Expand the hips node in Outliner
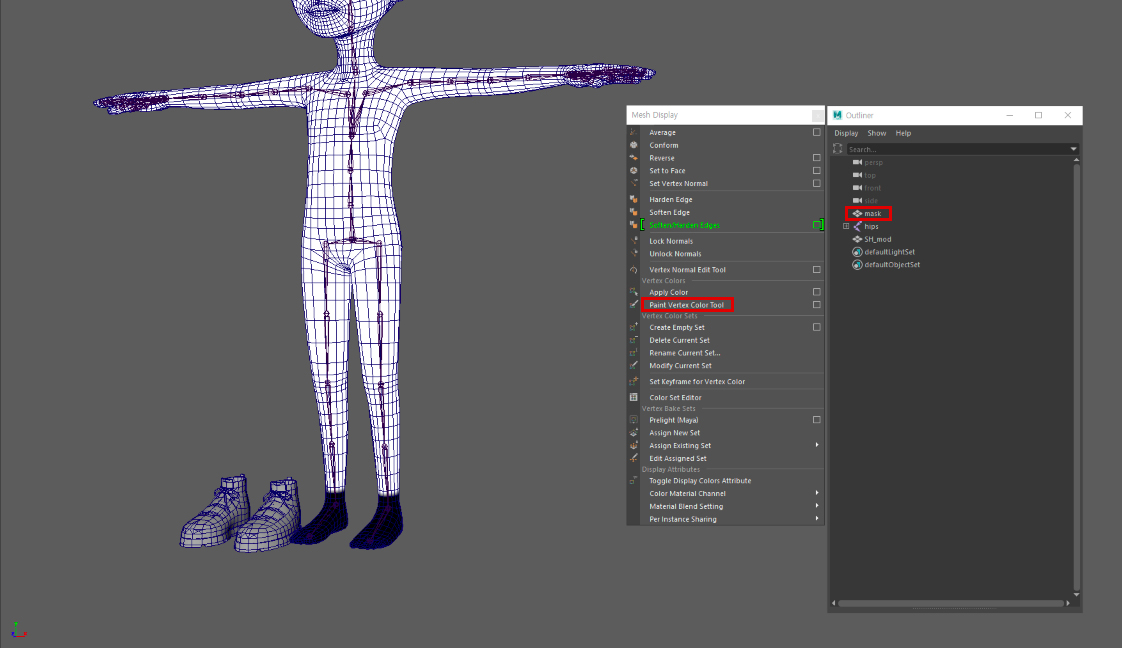Viewport: 1122px width, 648px height. [x=845, y=226]
